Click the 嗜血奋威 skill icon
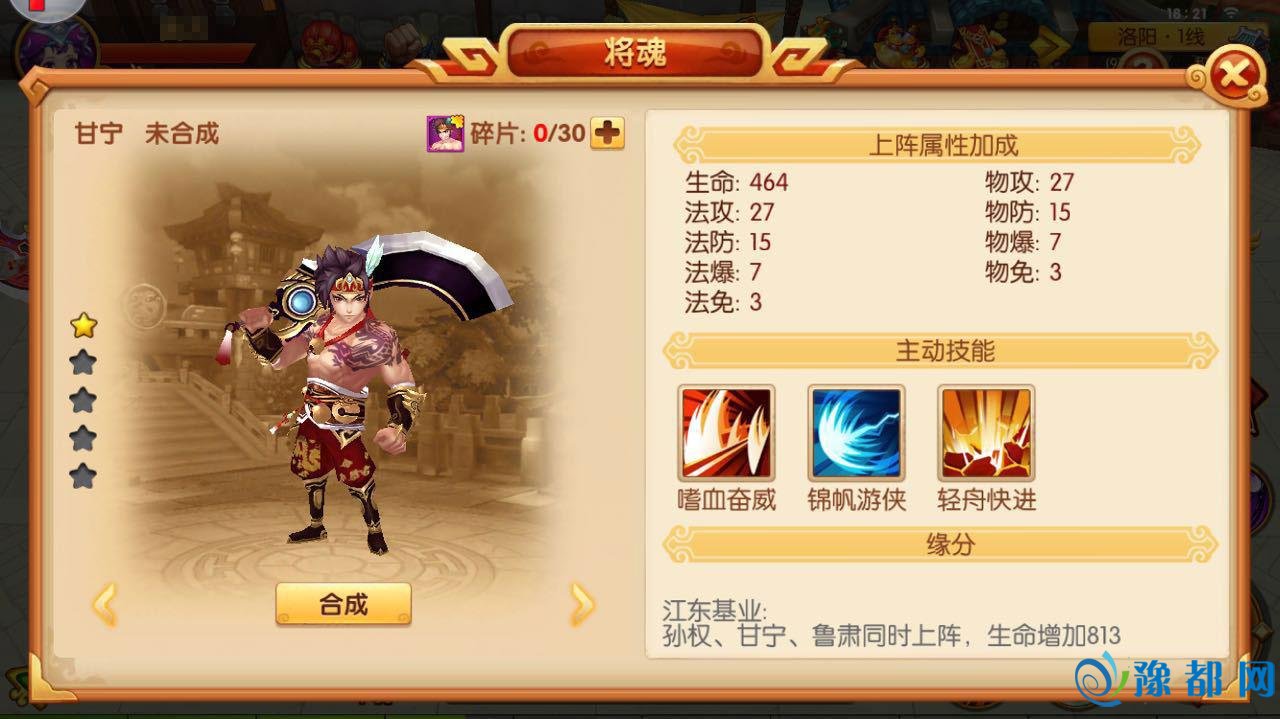Screen dimensions: 1280x719 coord(726,434)
